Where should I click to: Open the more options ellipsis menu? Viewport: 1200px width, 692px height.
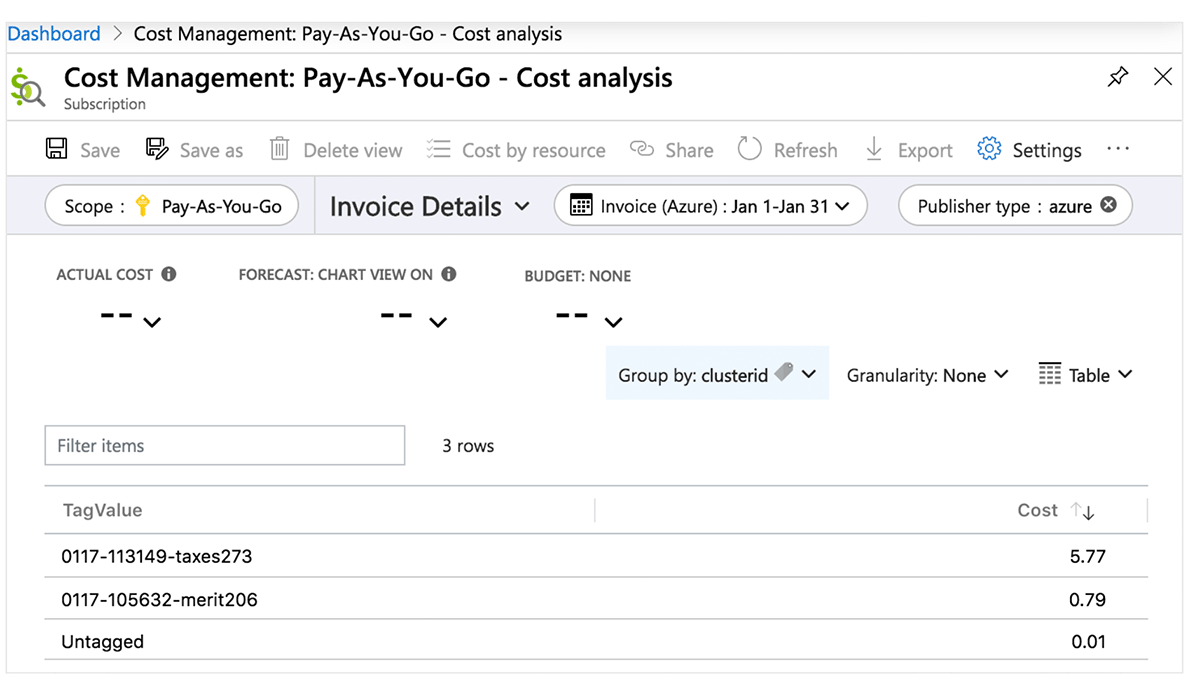pyautogui.click(x=1117, y=150)
